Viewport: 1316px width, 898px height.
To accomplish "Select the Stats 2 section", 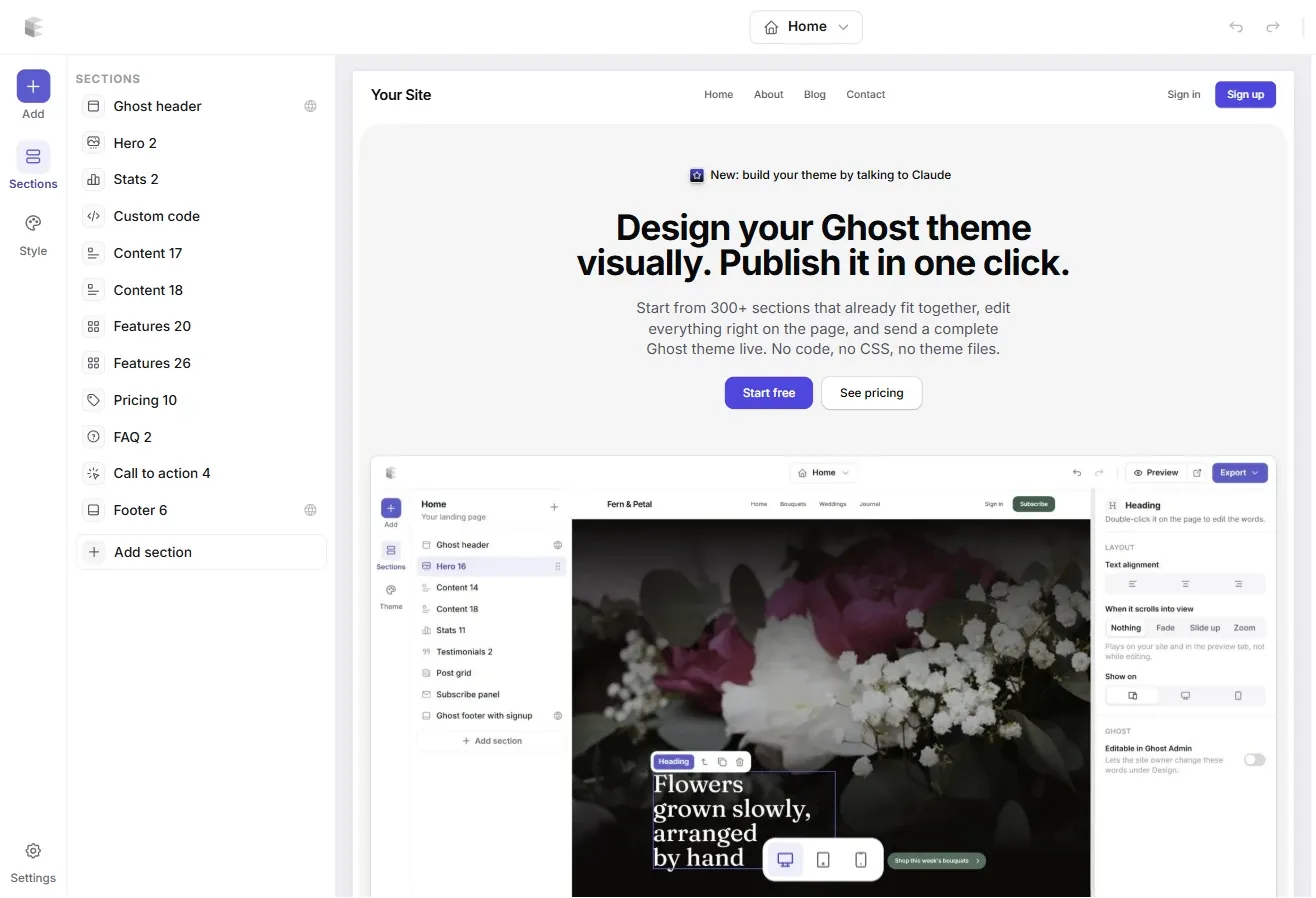I will (x=201, y=179).
